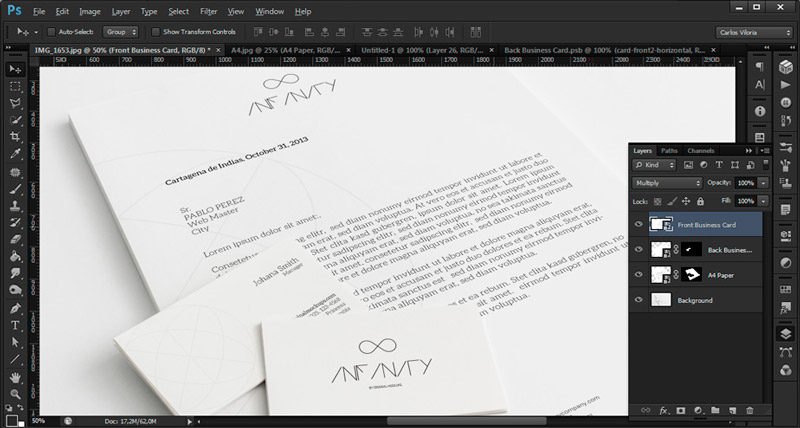This screenshot has width=800, height=428.
Task: Expand the status bar info arrow
Action: pyautogui.click(x=190, y=421)
